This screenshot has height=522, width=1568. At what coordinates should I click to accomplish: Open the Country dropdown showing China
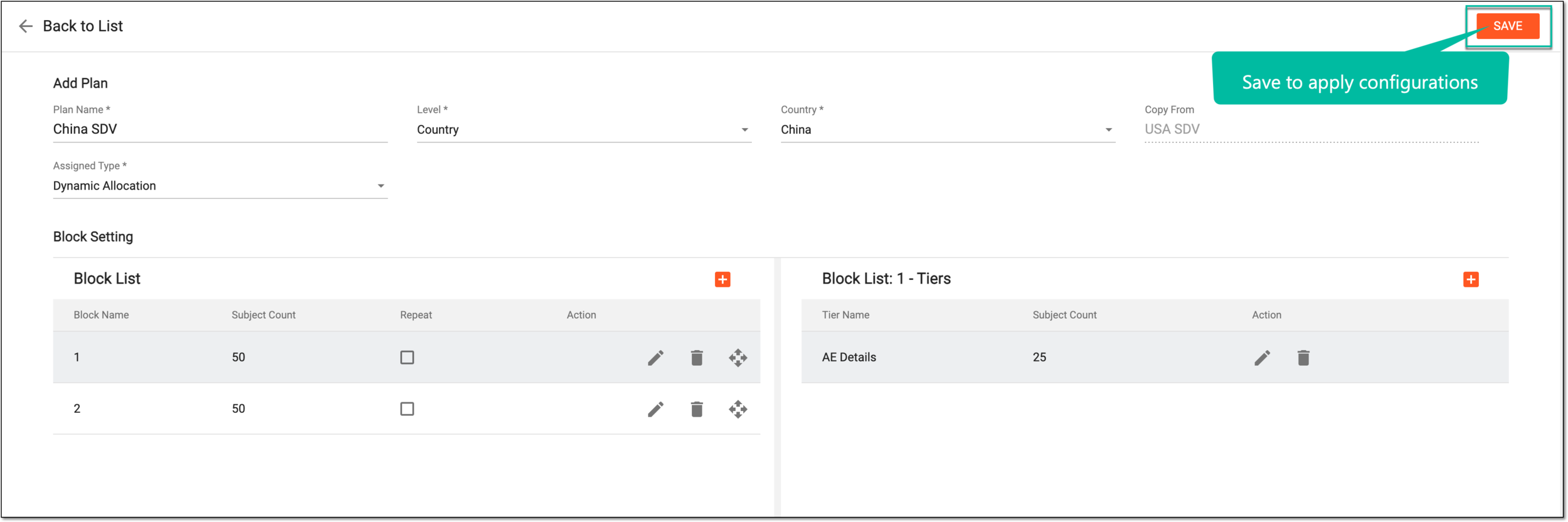tap(948, 130)
